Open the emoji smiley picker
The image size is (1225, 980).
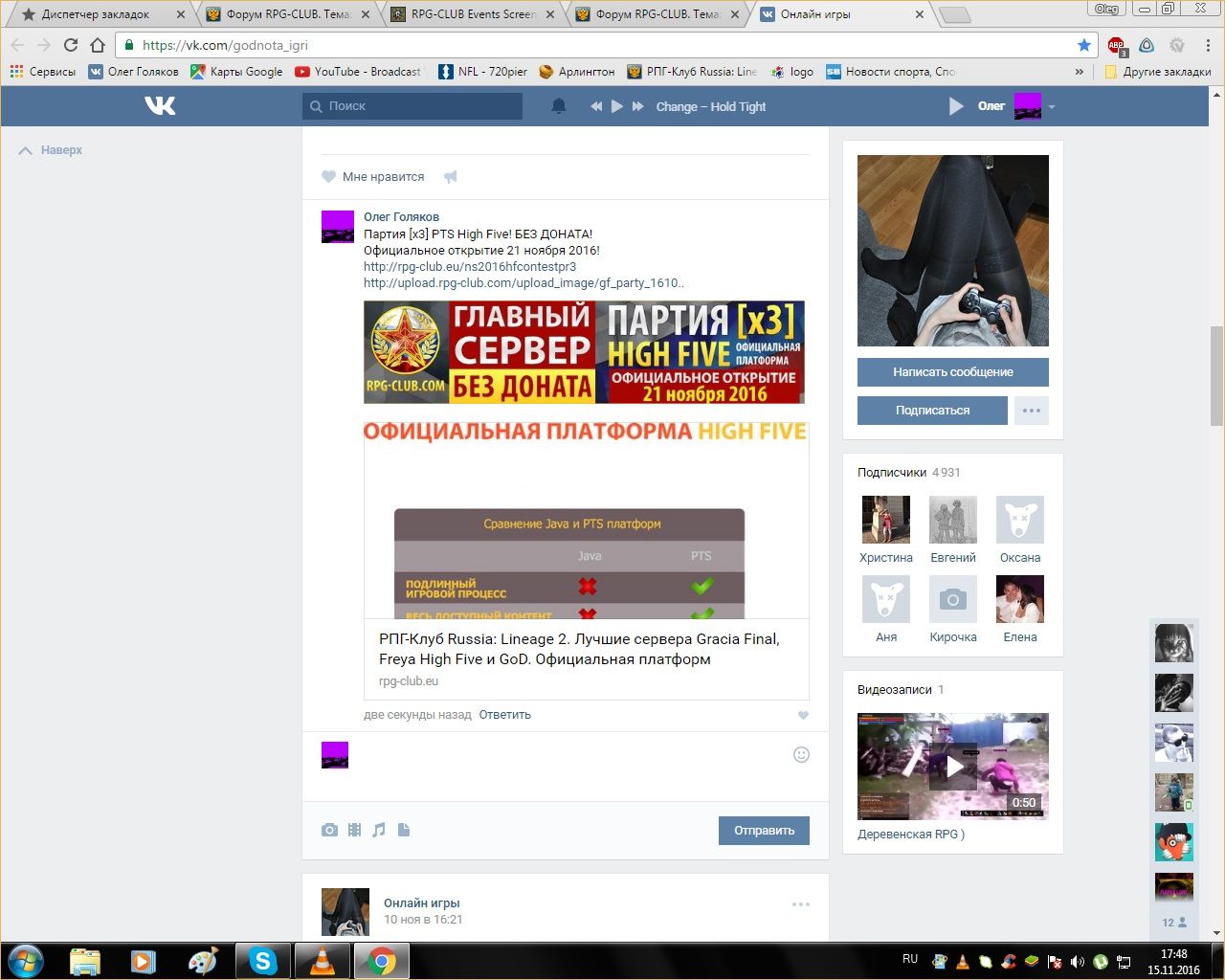coord(802,754)
